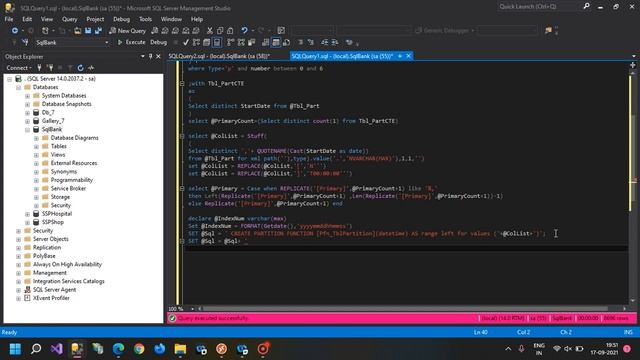Open the File menu
Screen dimensions: 640x360
(9, 19)
